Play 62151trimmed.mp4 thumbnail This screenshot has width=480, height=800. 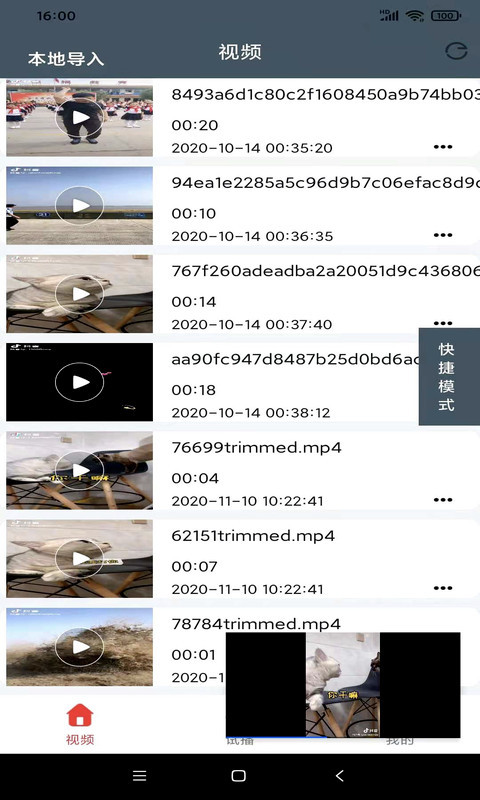[80, 559]
